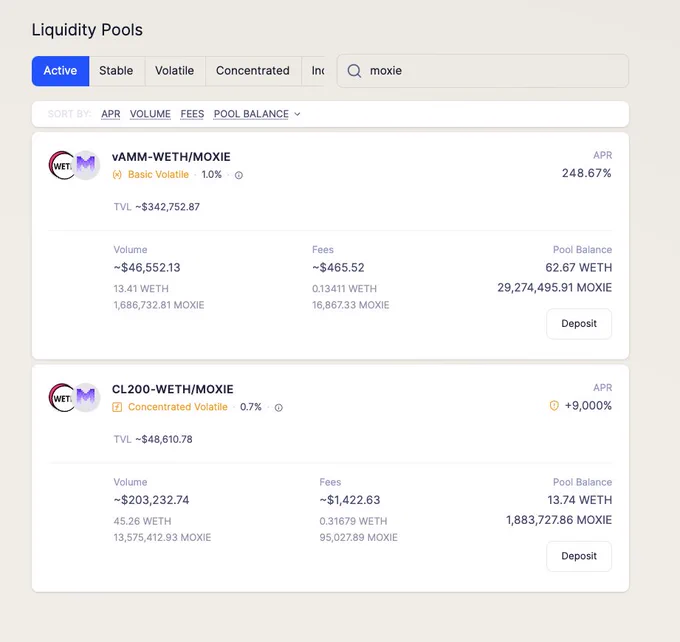
Task: Click the Concentrated Volatile lightning icon
Action: [117, 407]
